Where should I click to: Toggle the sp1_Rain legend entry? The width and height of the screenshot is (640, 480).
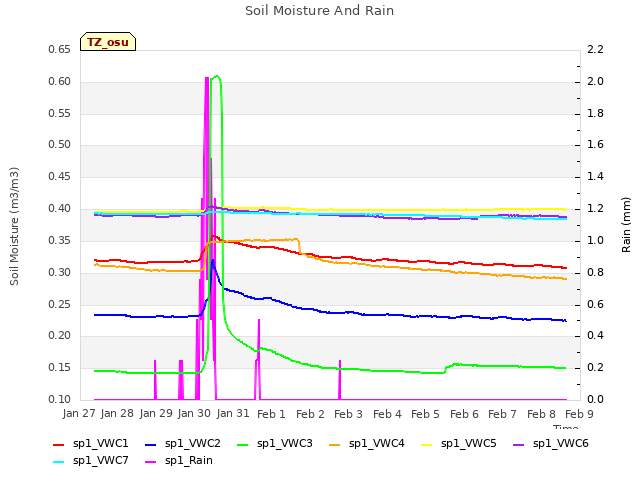pyautogui.click(x=179, y=461)
